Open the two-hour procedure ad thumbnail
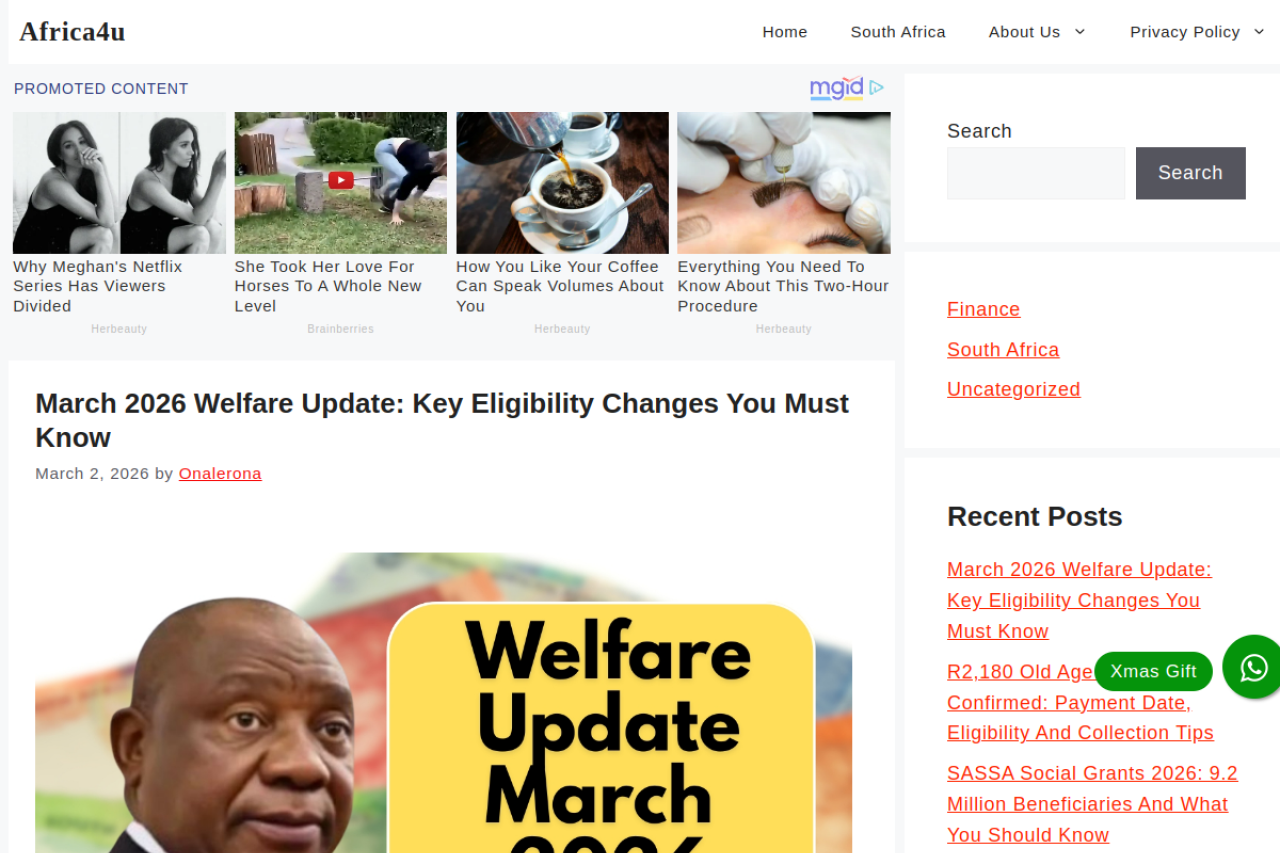This screenshot has height=853, width=1280. pyautogui.click(x=784, y=182)
